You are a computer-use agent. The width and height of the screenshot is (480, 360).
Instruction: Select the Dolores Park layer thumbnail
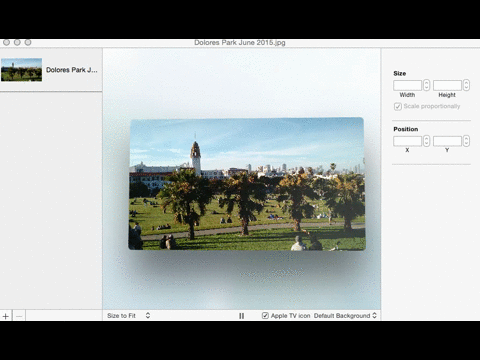coord(22,70)
